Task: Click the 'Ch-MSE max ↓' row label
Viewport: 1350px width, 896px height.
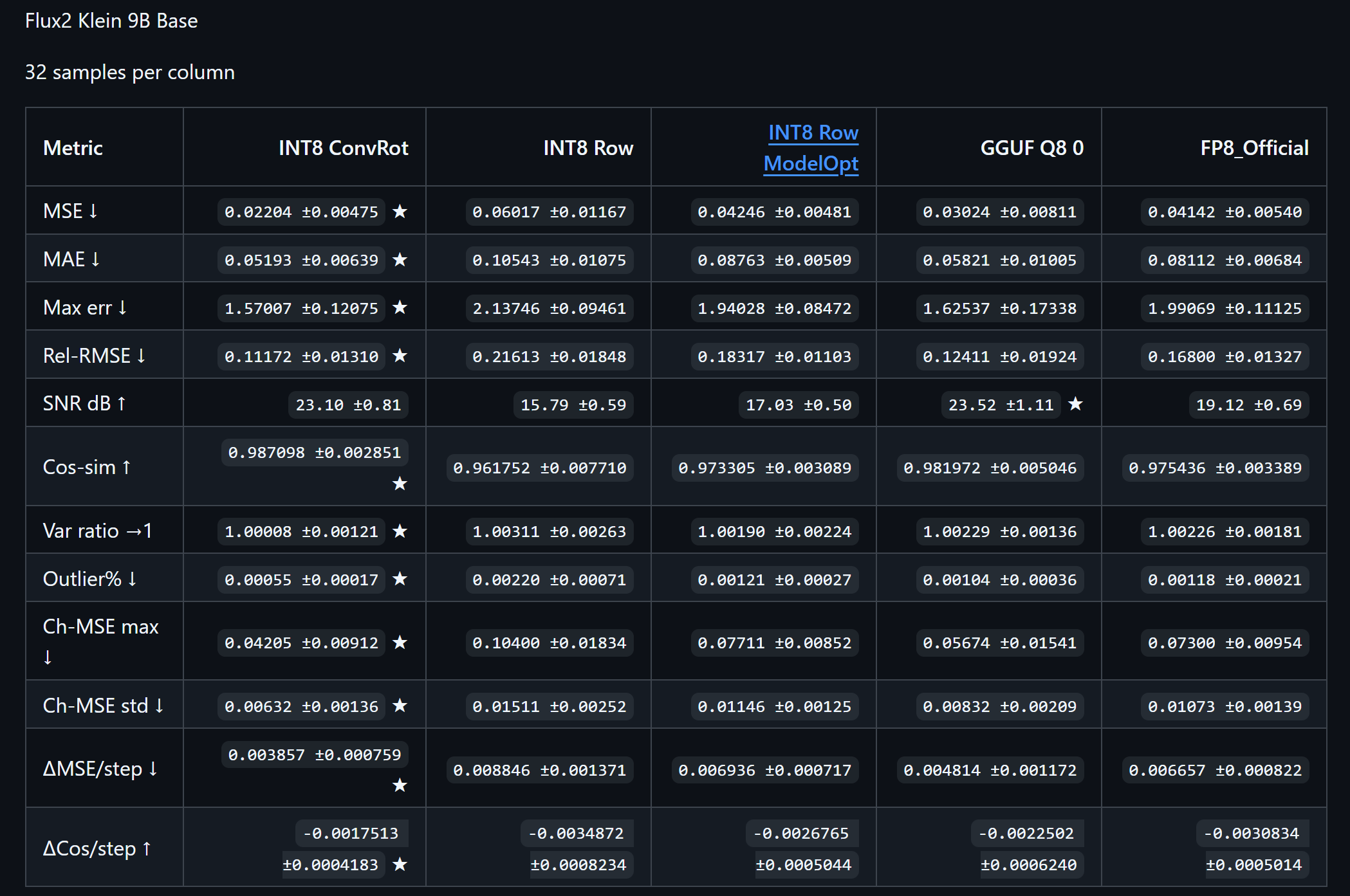Action: [101, 641]
